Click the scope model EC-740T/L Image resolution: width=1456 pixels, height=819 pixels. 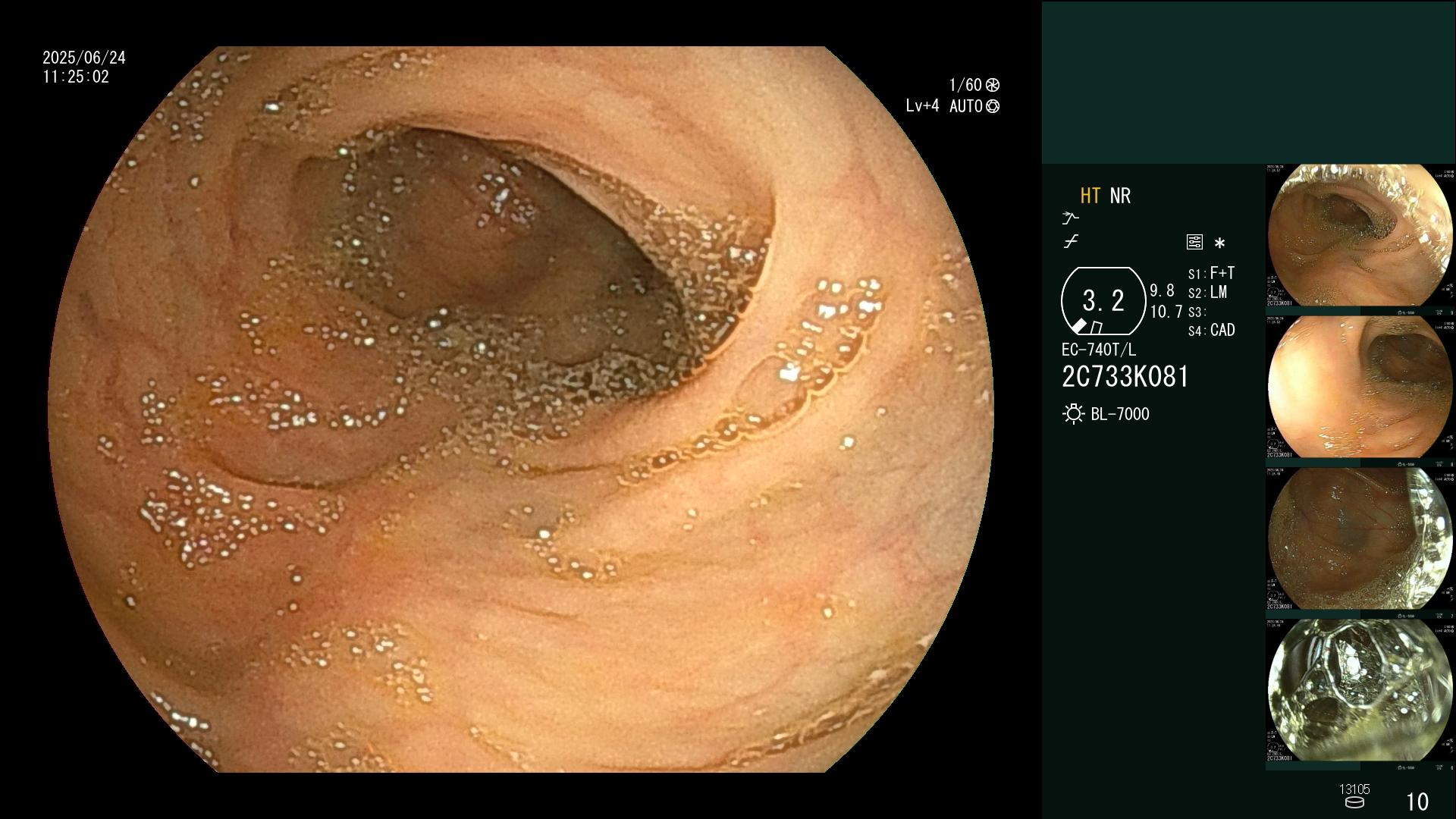click(x=1099, y=350)
